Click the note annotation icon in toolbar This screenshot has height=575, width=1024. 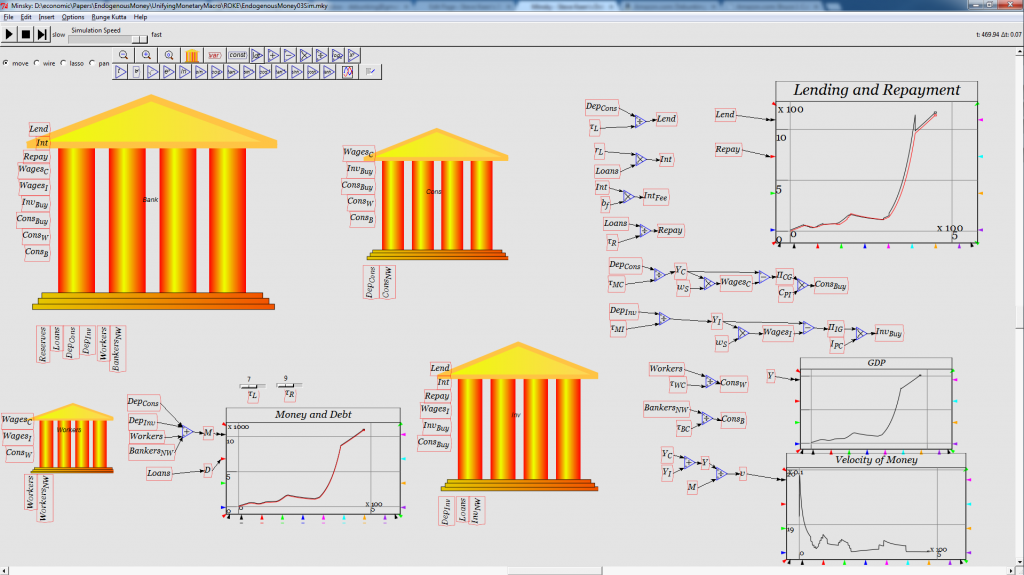point(371,72)
